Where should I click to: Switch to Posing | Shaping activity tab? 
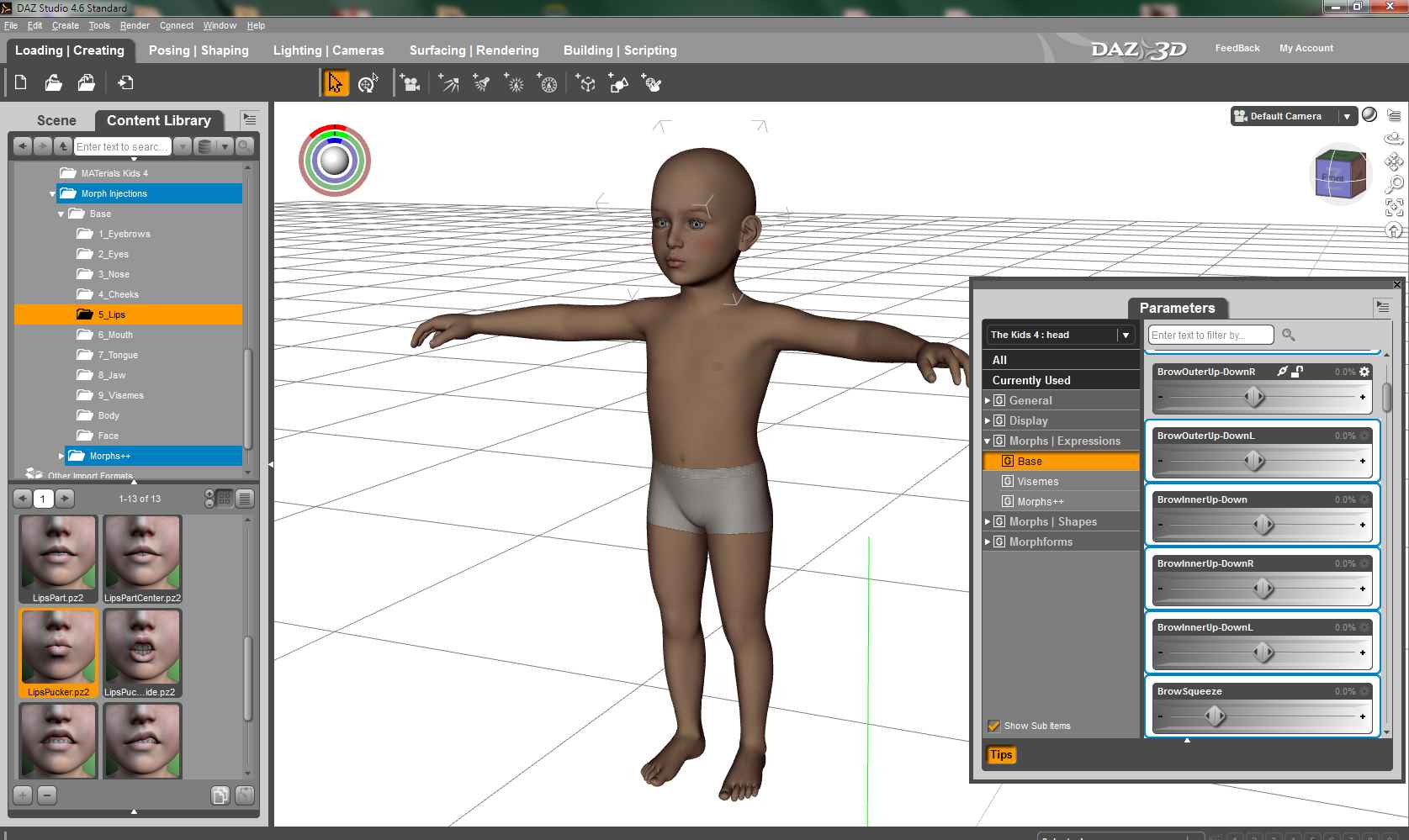click(199, 50)
